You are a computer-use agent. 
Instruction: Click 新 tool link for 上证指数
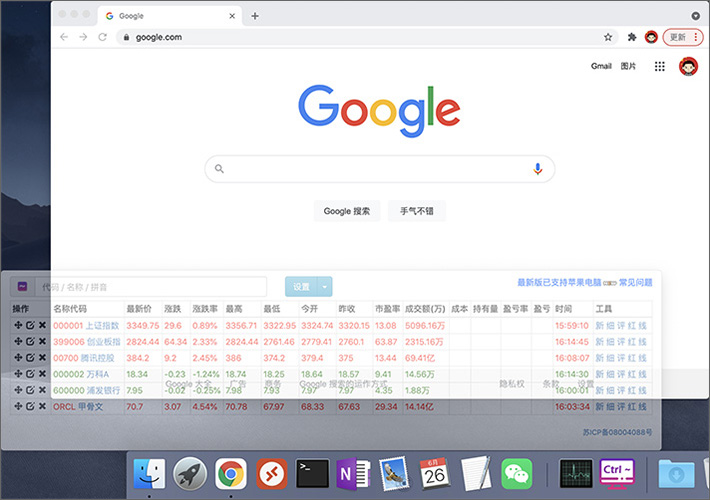click(x=600, y=326)
